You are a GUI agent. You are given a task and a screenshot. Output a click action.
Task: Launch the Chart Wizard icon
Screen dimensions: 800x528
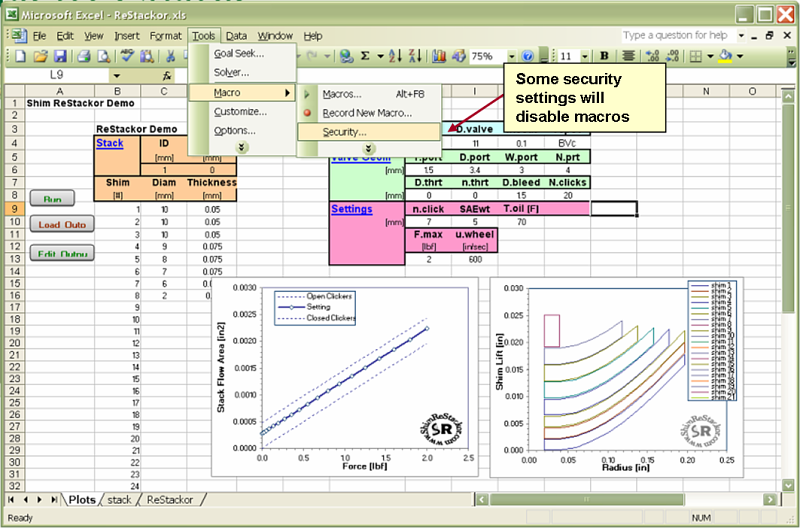pos(439,56)
